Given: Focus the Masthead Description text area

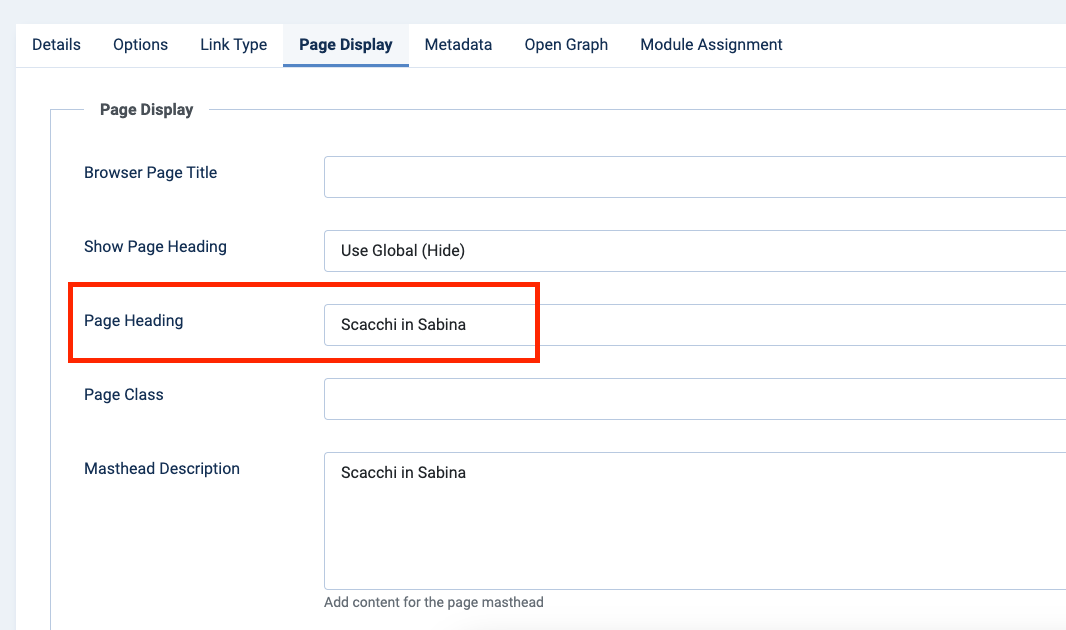Looking at the screenshot, I should tap(694, 530).
